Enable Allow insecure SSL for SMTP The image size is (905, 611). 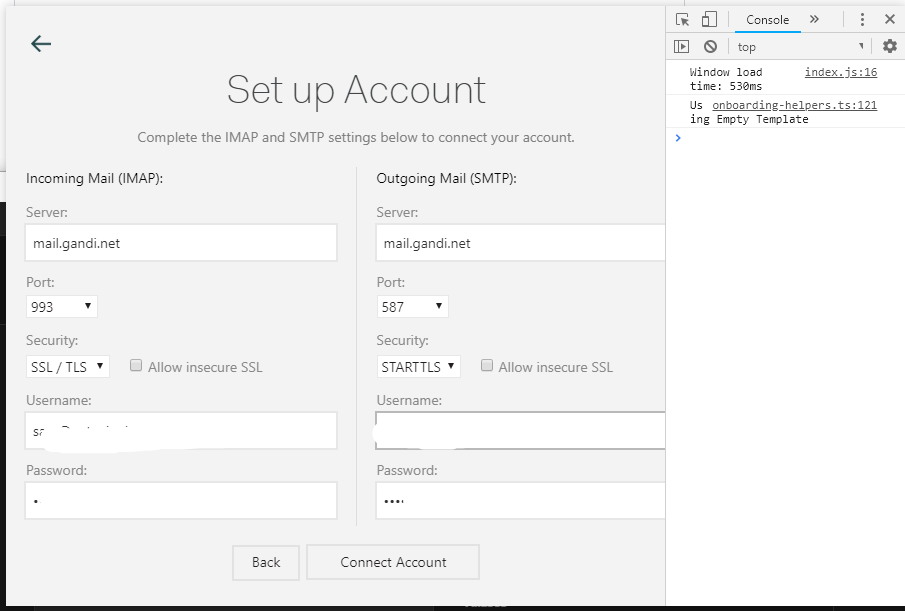(x=487, y=365)
